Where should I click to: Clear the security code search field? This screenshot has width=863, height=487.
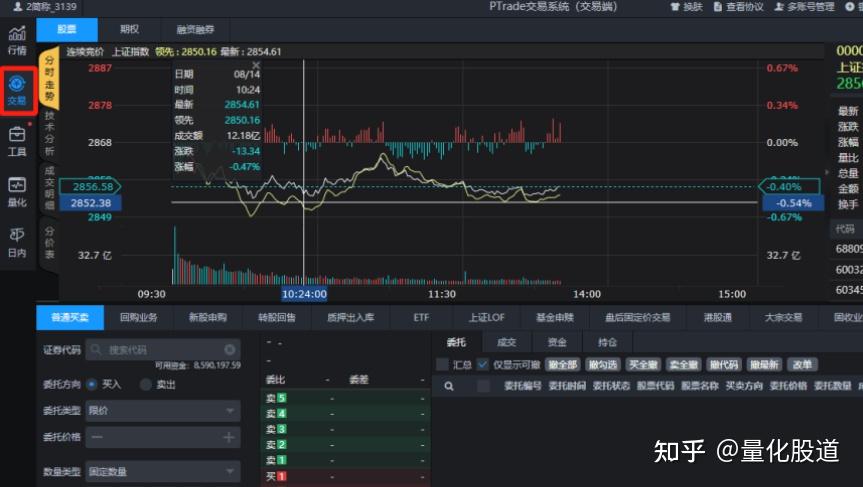coord(230,349)
